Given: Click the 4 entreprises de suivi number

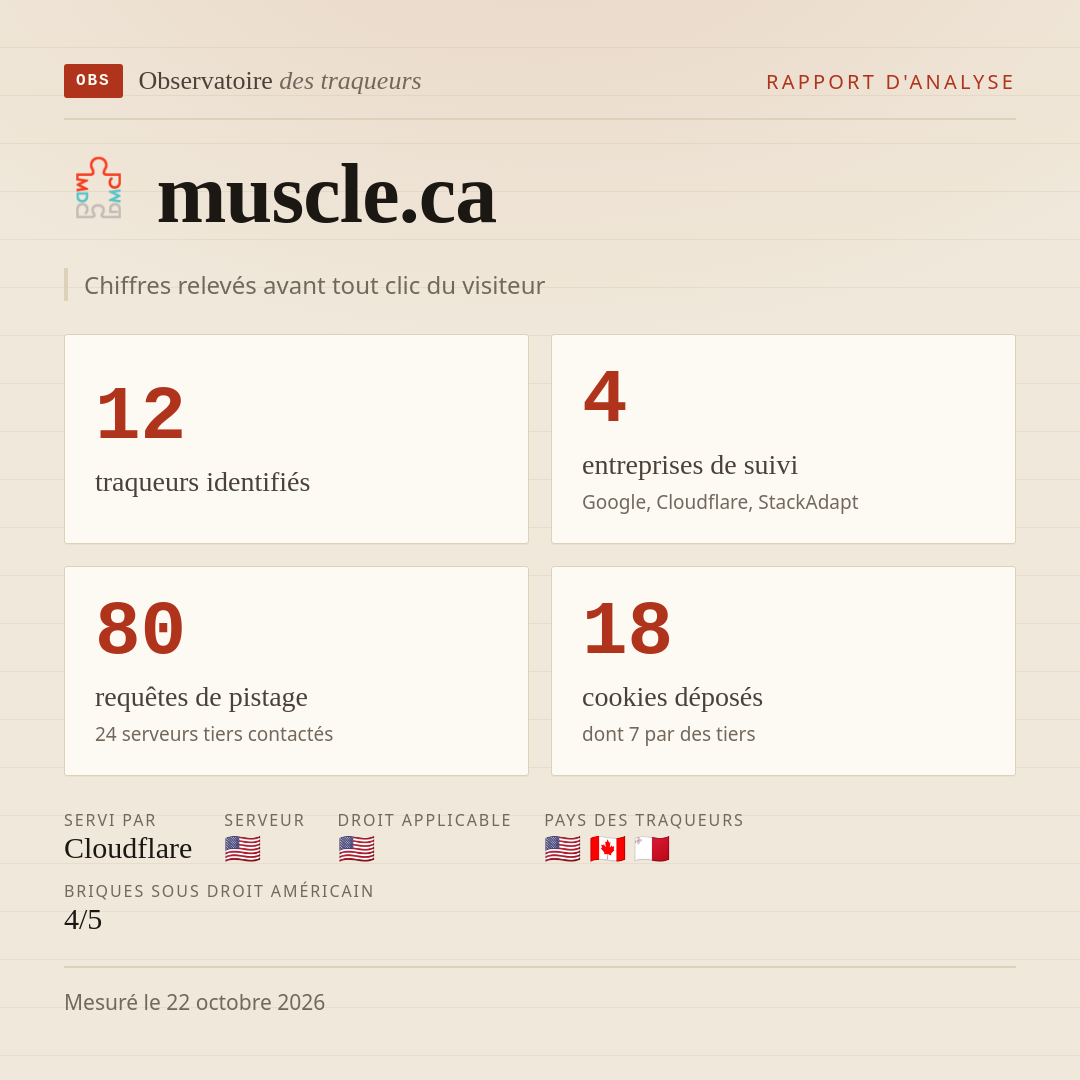Looking at the screenshot, I should click(x=605, y=397).
